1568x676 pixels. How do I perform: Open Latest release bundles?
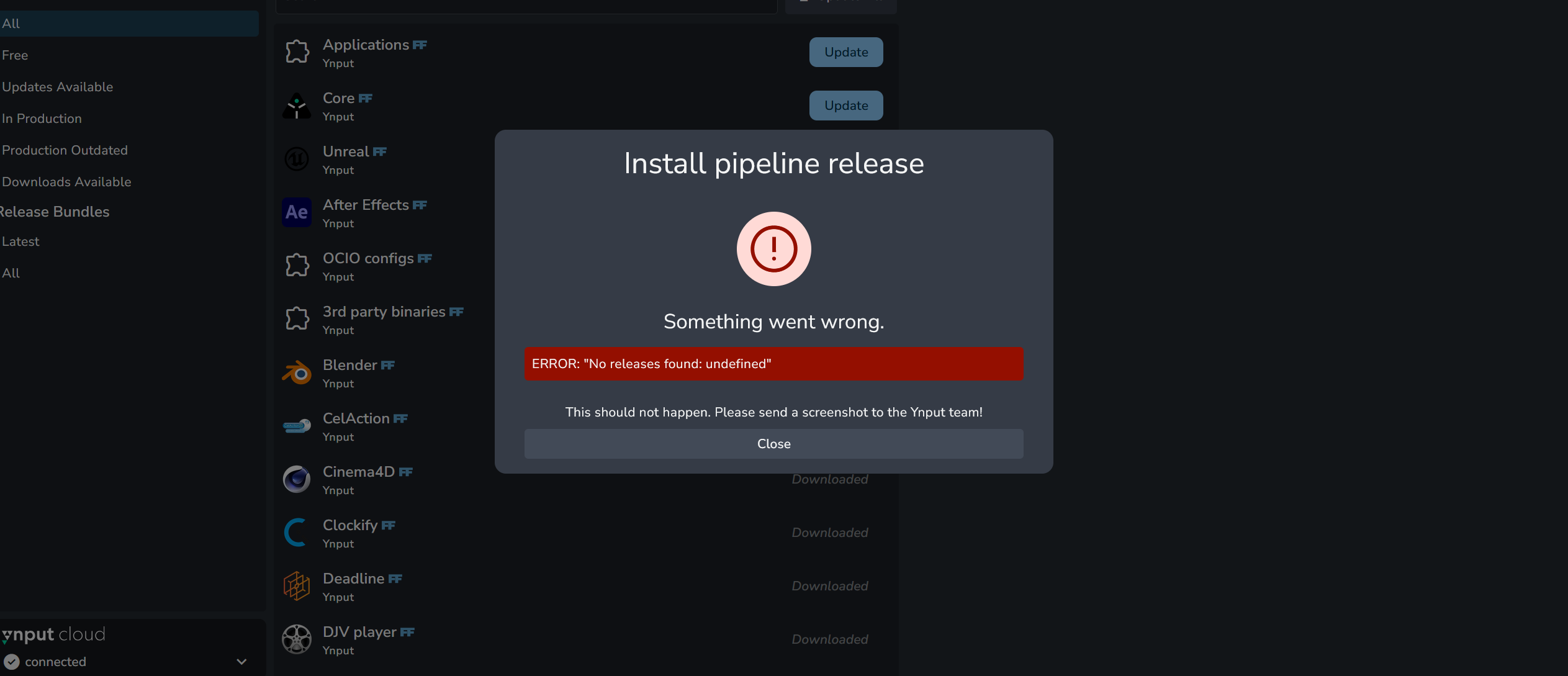point(129,241)
